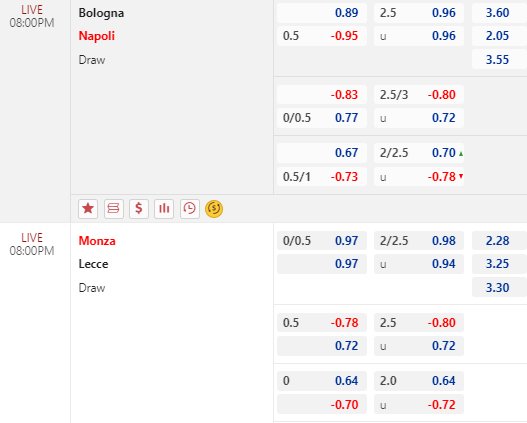Select Monza handicap 0/0.5 odds 0.97
Screen dimensions: 527x423
[x=322, y=241]
